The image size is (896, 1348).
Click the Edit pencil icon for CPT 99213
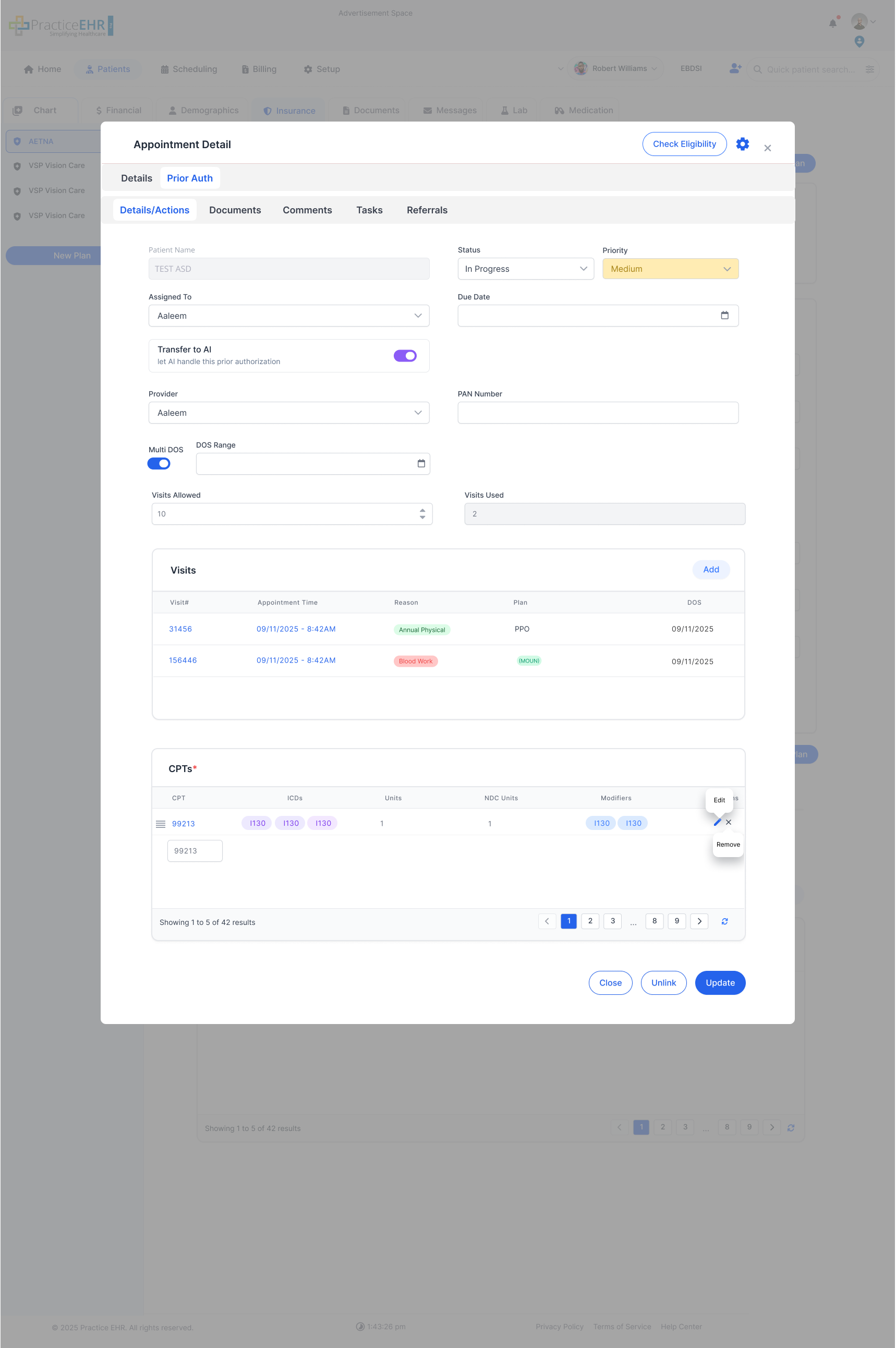point(717,822)
